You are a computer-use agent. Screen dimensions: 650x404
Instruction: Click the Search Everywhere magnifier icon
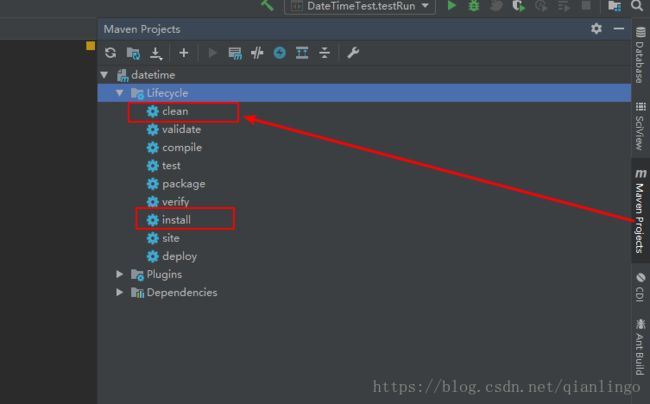point(637,5)
